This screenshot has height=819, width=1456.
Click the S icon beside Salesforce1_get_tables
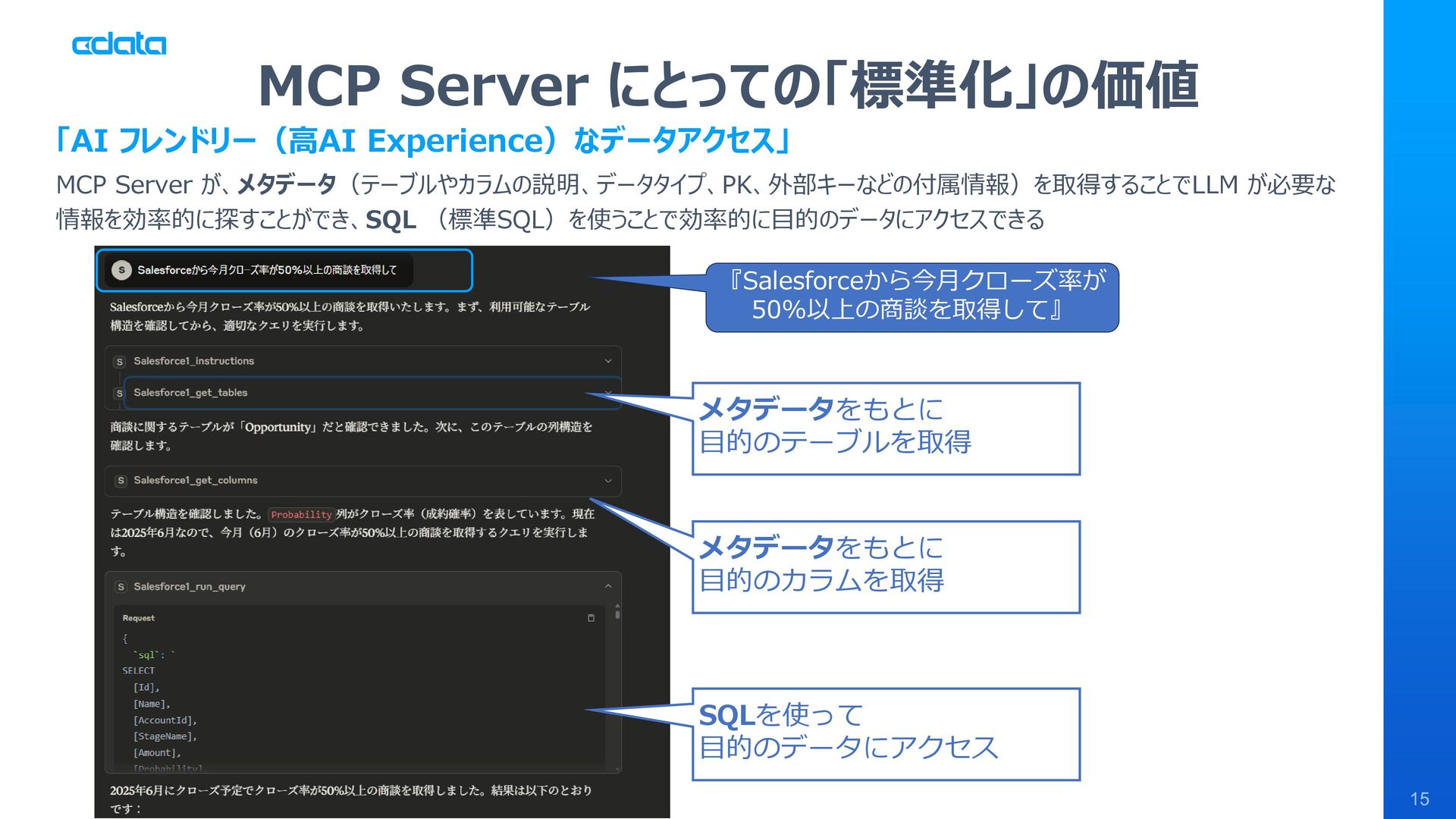(120, 394)
